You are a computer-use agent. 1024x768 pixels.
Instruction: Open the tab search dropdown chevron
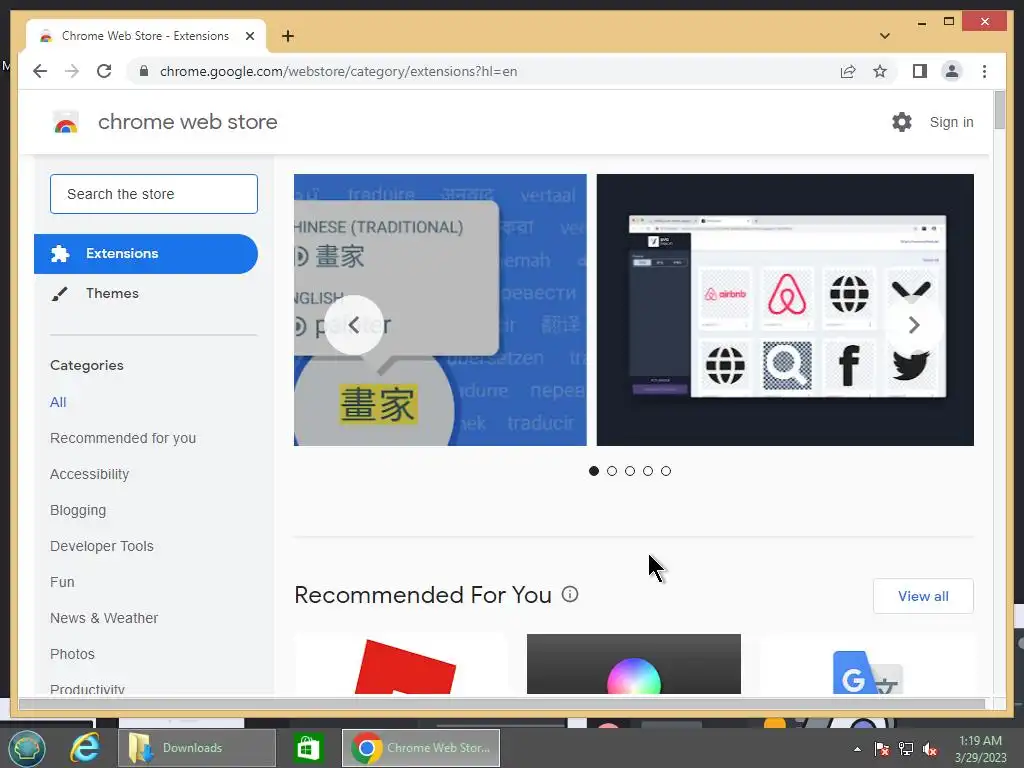(x=885, y=36)
